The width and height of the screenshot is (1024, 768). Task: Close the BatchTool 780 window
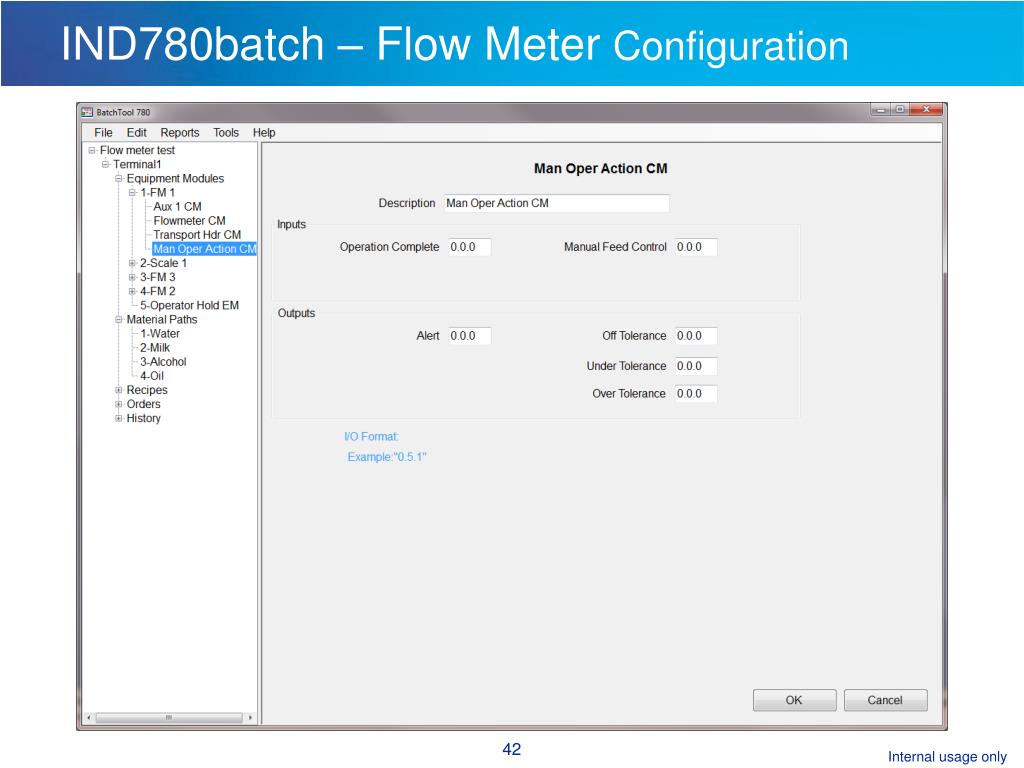pos(926,110)
